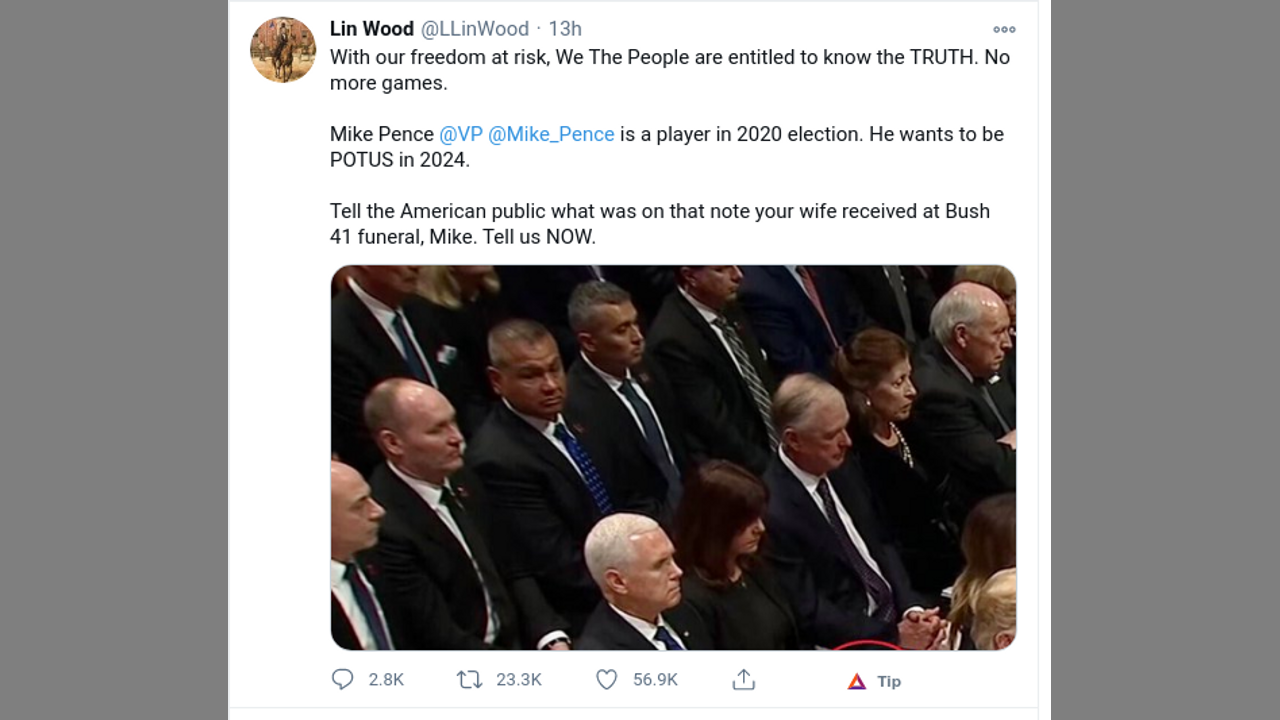Click the Lin Wood display name
This screenshot has width=1280, height=720.
click(x=371, y=29)
